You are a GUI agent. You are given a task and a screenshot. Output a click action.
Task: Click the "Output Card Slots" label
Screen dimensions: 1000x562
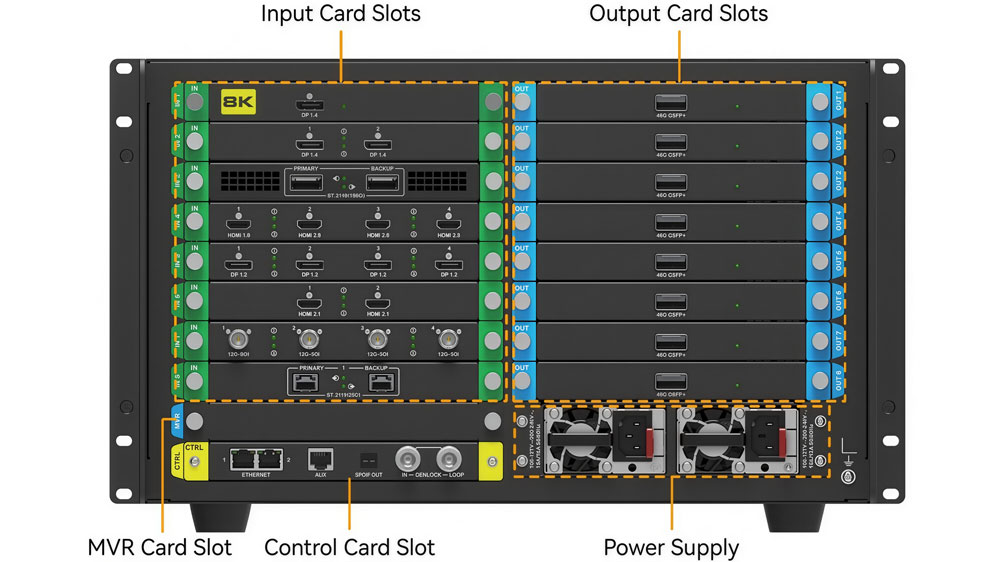click(678, 14)
